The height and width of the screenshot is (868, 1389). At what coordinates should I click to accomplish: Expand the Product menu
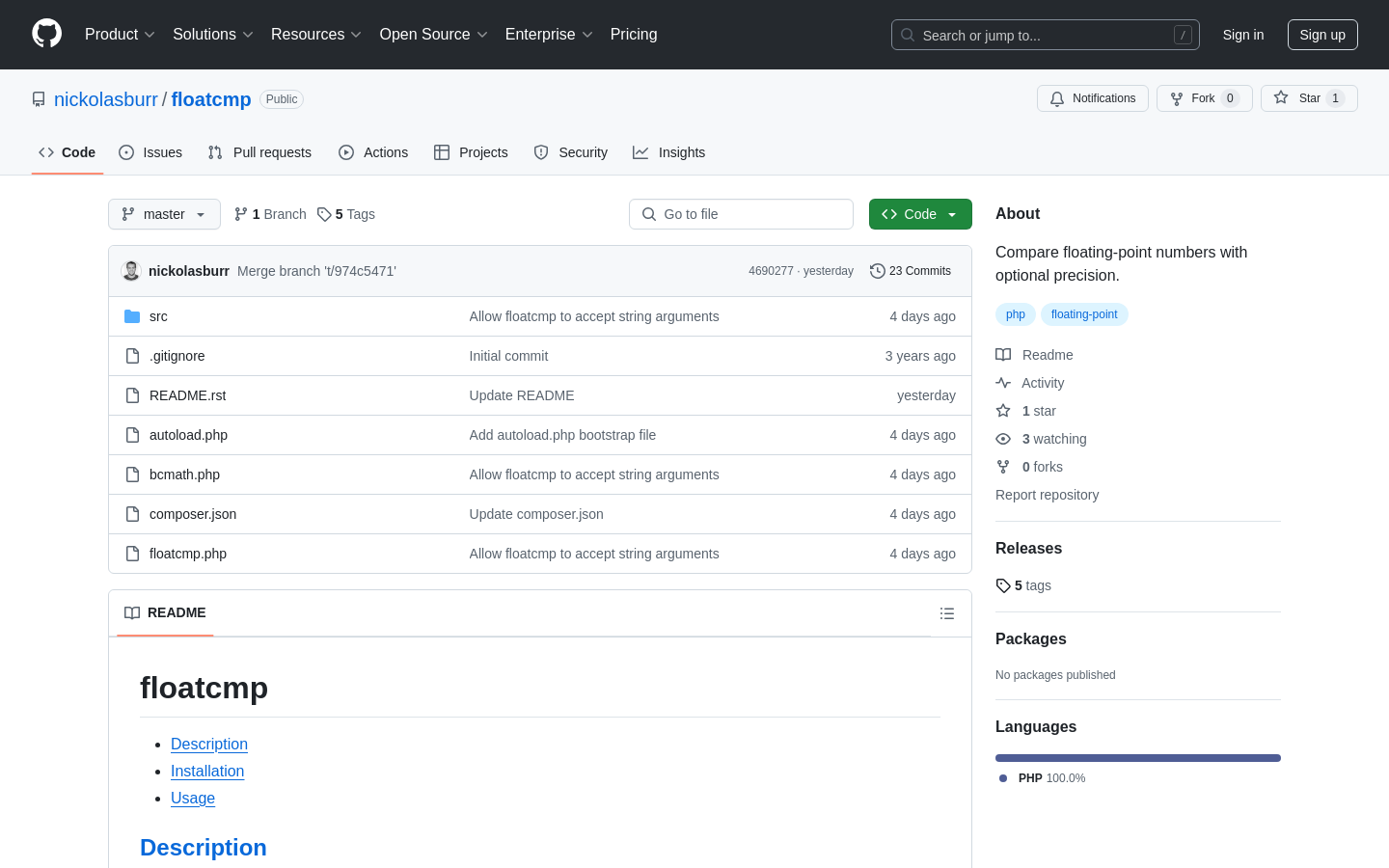tap(120, 34)
